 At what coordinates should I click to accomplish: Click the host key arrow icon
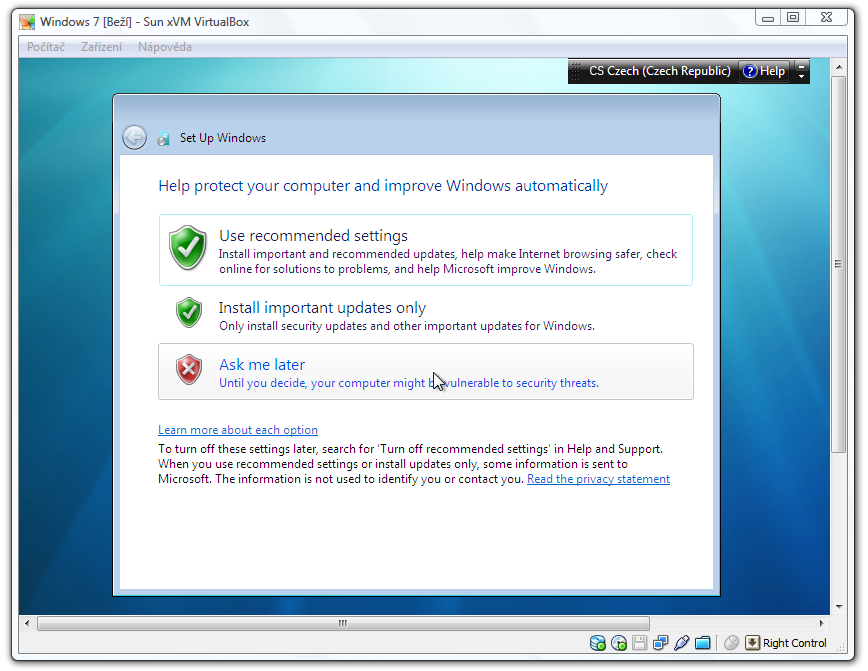[752, 643]
